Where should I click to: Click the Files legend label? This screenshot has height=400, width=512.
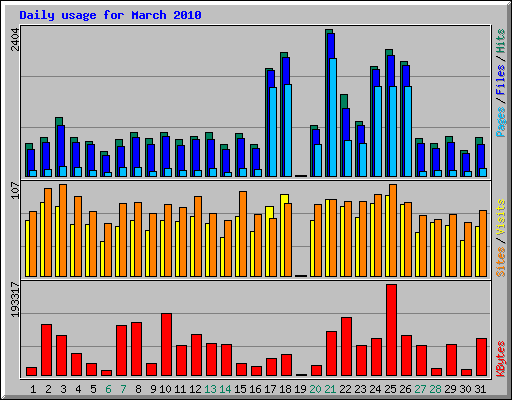[500, 79]
